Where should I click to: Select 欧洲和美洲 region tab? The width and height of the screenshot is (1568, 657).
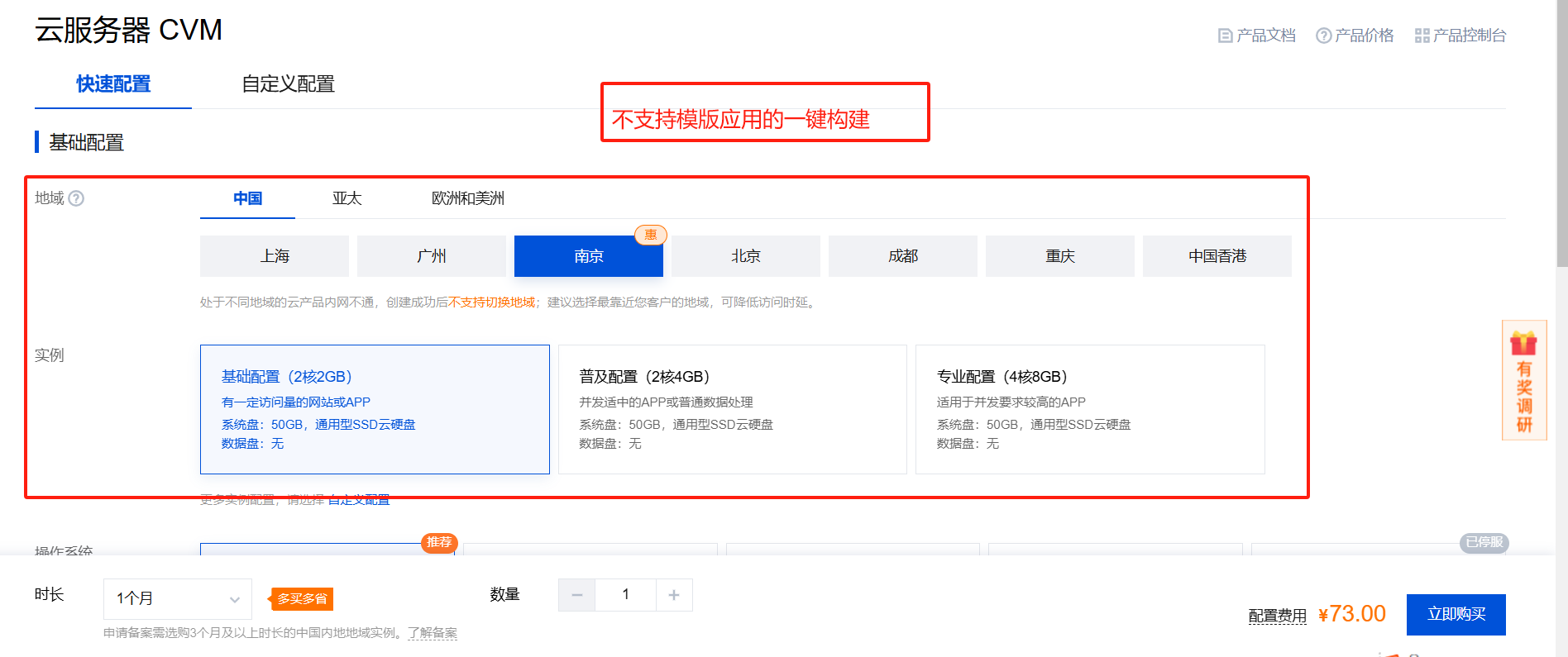click(x=468, y=198)
